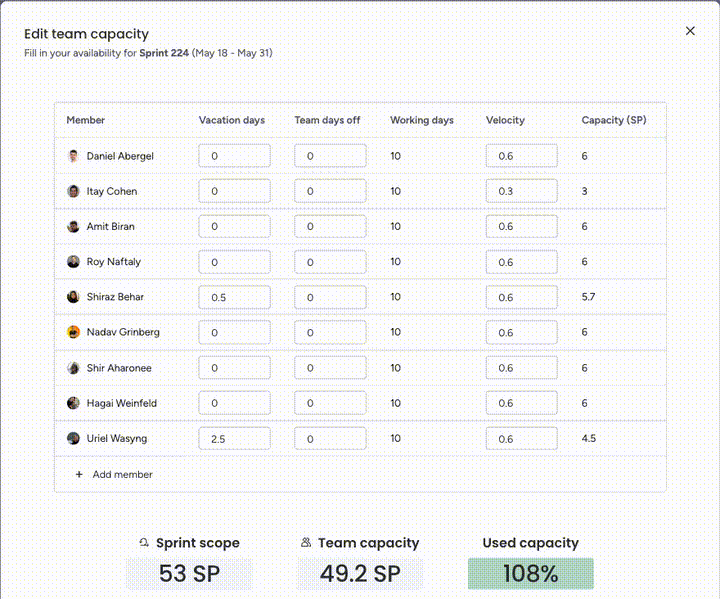The width and height of the screenshot is (720, 599).
Task: Click the Working days column header
Action: [422, 120]
